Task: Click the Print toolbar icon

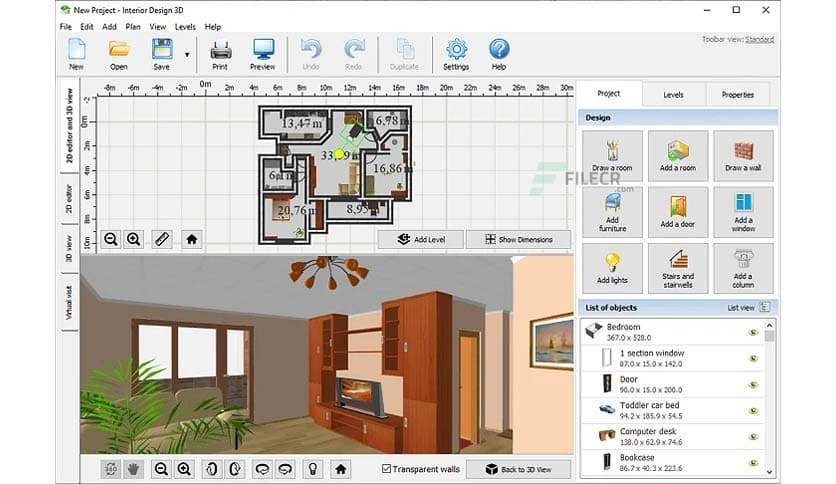Action: coord(220,54)
